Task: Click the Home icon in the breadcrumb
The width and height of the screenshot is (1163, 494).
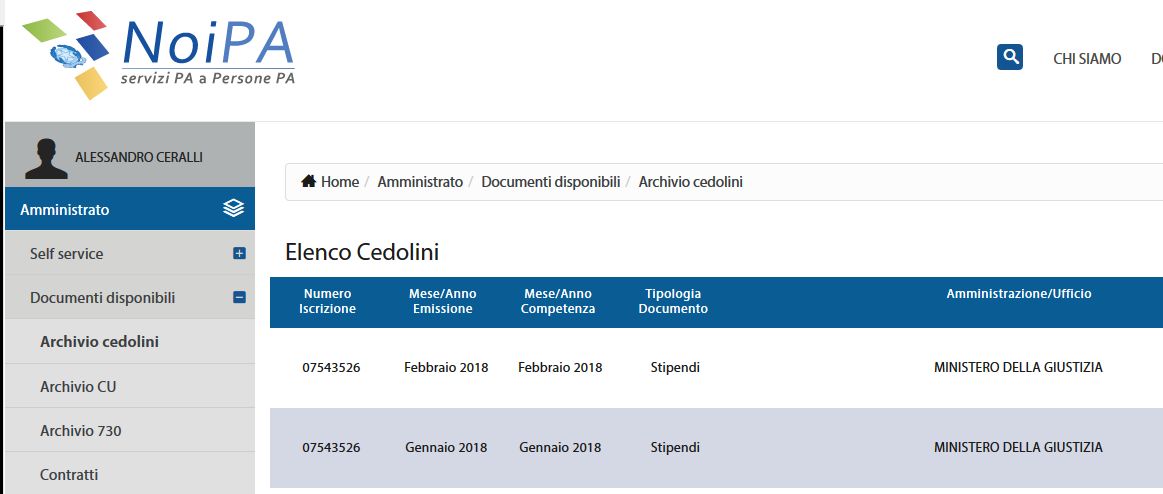Action: (x=309, y=181)
